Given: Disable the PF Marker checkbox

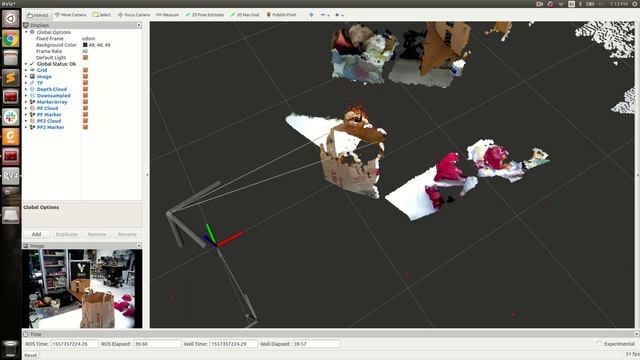Looking at the screenshot, I should pyautogui.click(x=85, y=114).
